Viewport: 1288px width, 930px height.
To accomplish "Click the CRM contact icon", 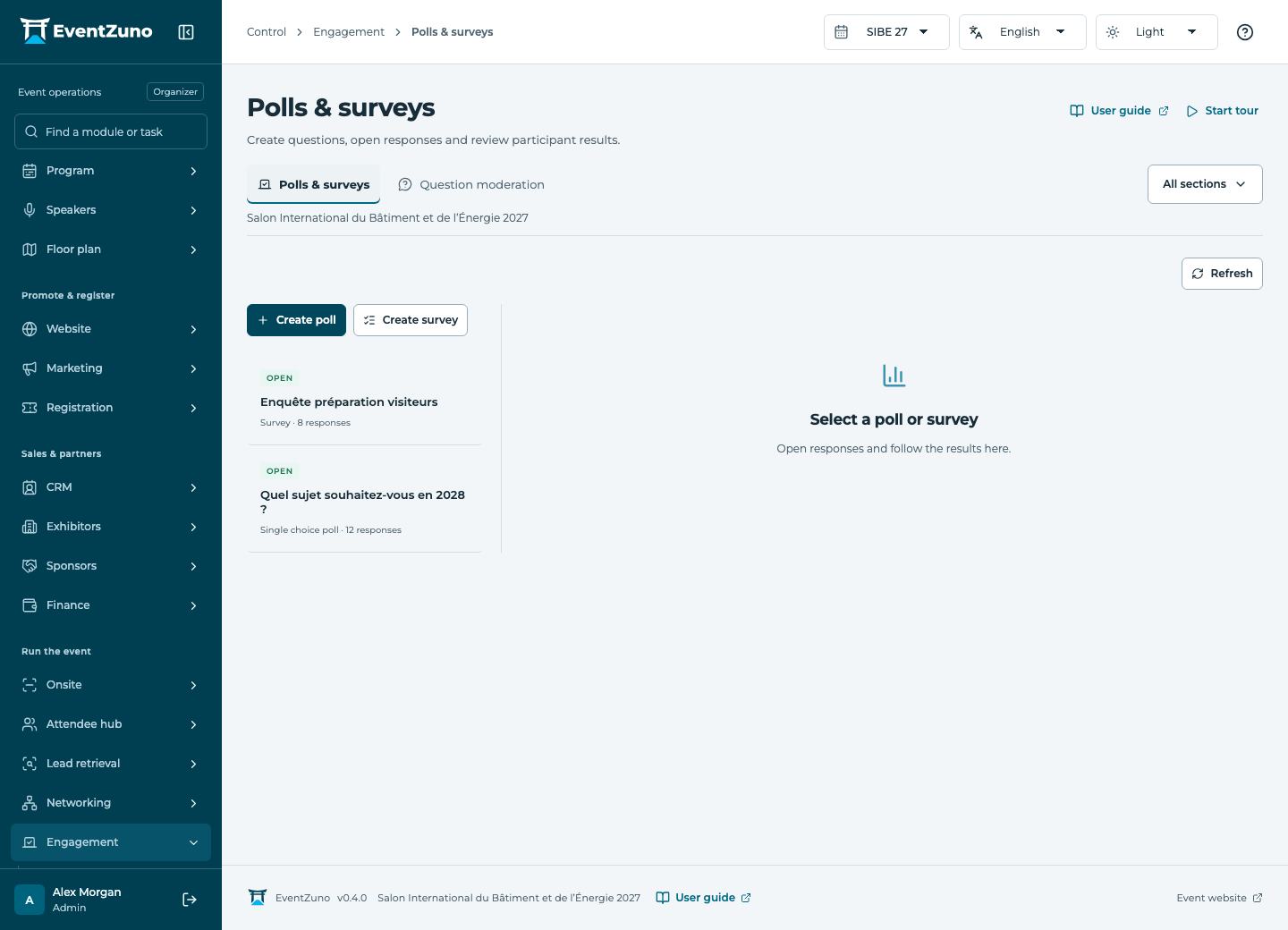I will coord(30,487).
